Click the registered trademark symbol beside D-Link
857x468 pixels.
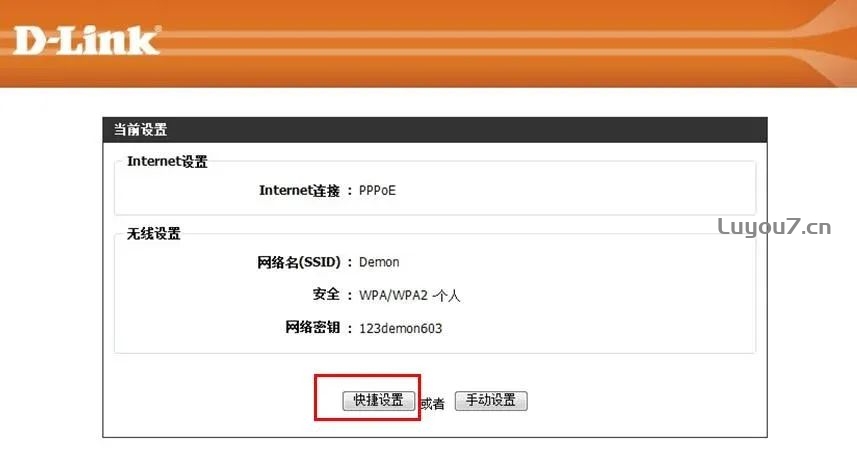tap(159, 28)
